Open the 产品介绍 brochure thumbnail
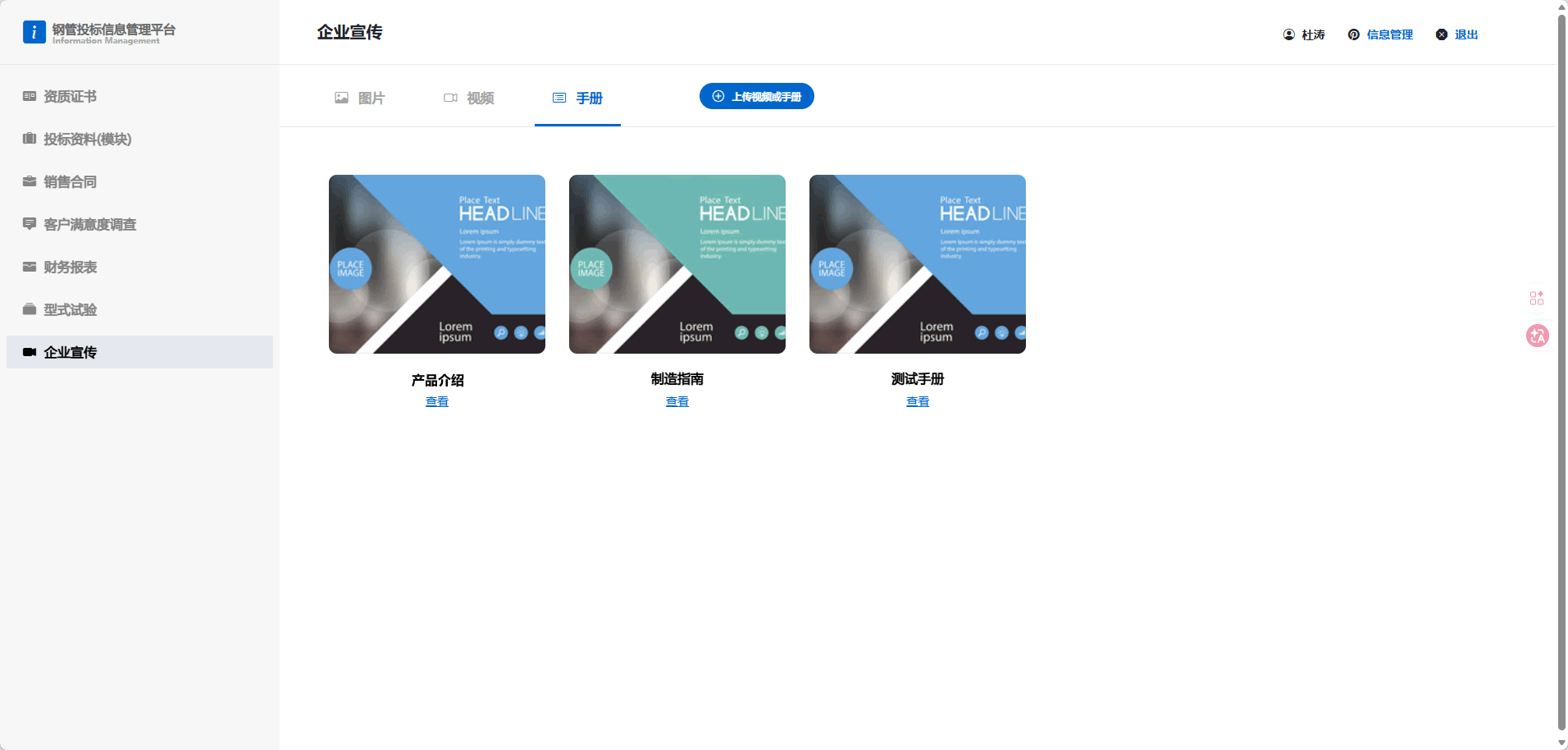The image size is (1568, 750). tap(437, 264)
